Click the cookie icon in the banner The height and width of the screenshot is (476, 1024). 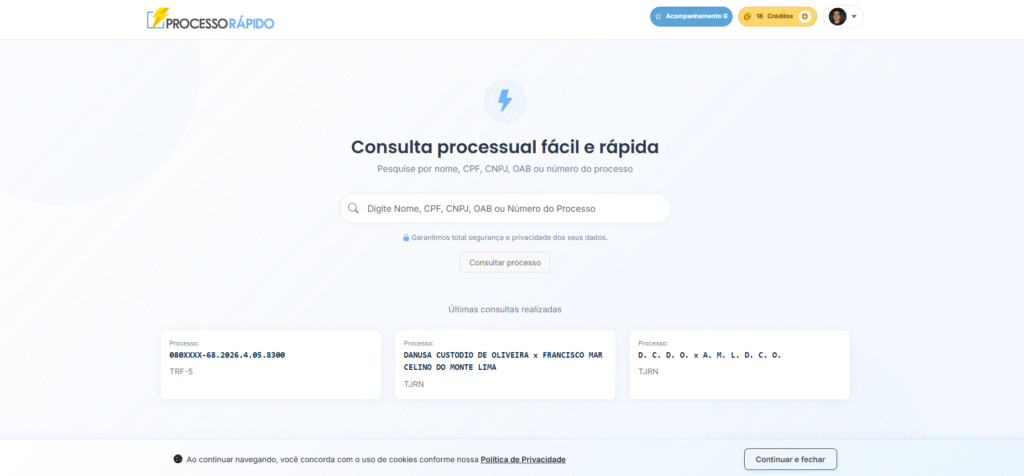[x=178, y=459]
